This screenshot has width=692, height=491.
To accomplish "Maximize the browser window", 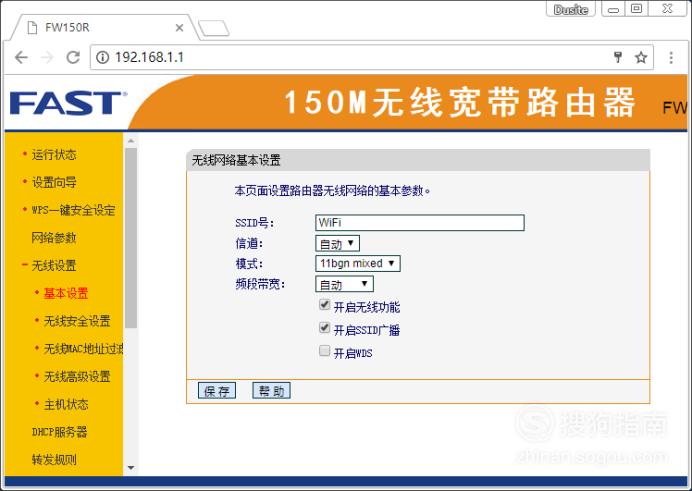I will pos(636,9).
